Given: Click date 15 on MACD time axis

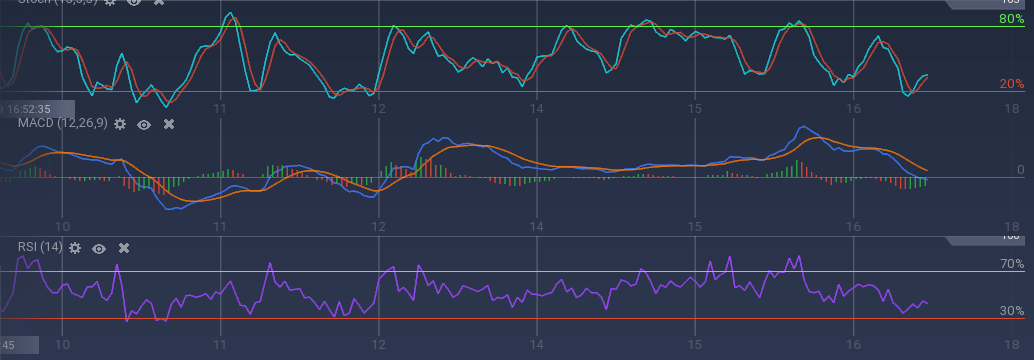Looking at the screenshot, I should point(694,226).
